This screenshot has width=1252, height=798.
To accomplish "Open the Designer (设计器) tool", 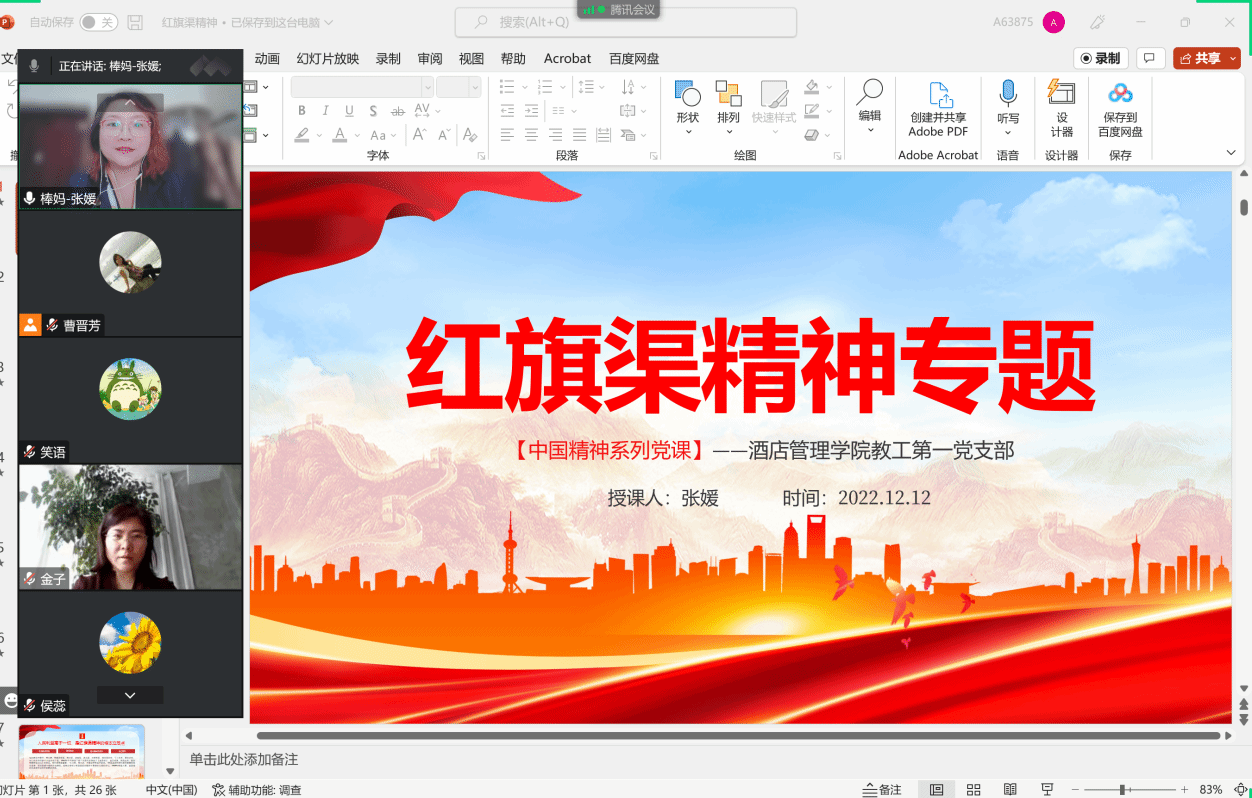I will coord(1061,93).
